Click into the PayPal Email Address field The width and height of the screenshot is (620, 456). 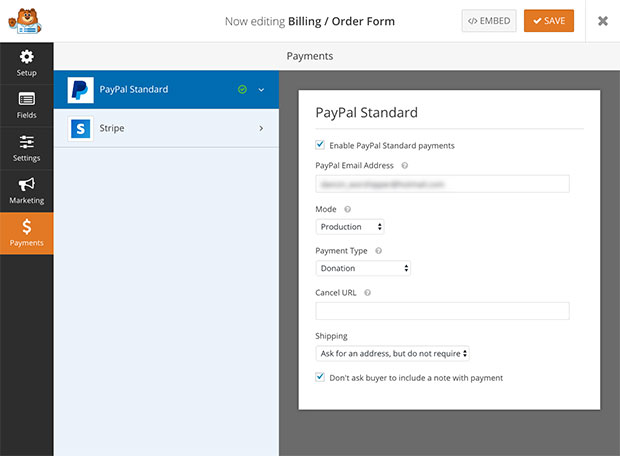coord(442,184)
